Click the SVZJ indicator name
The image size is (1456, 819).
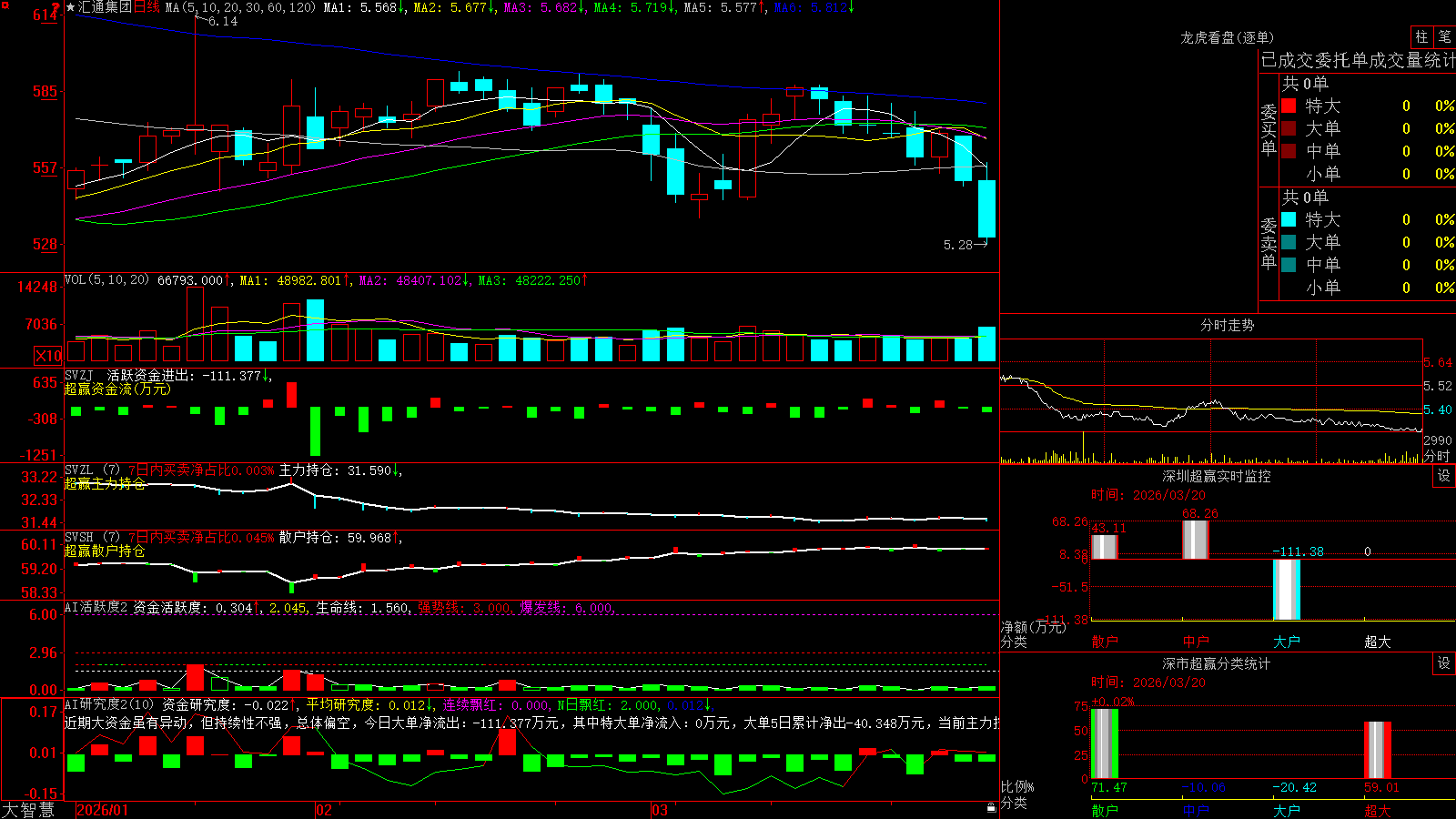coord(79,375)
